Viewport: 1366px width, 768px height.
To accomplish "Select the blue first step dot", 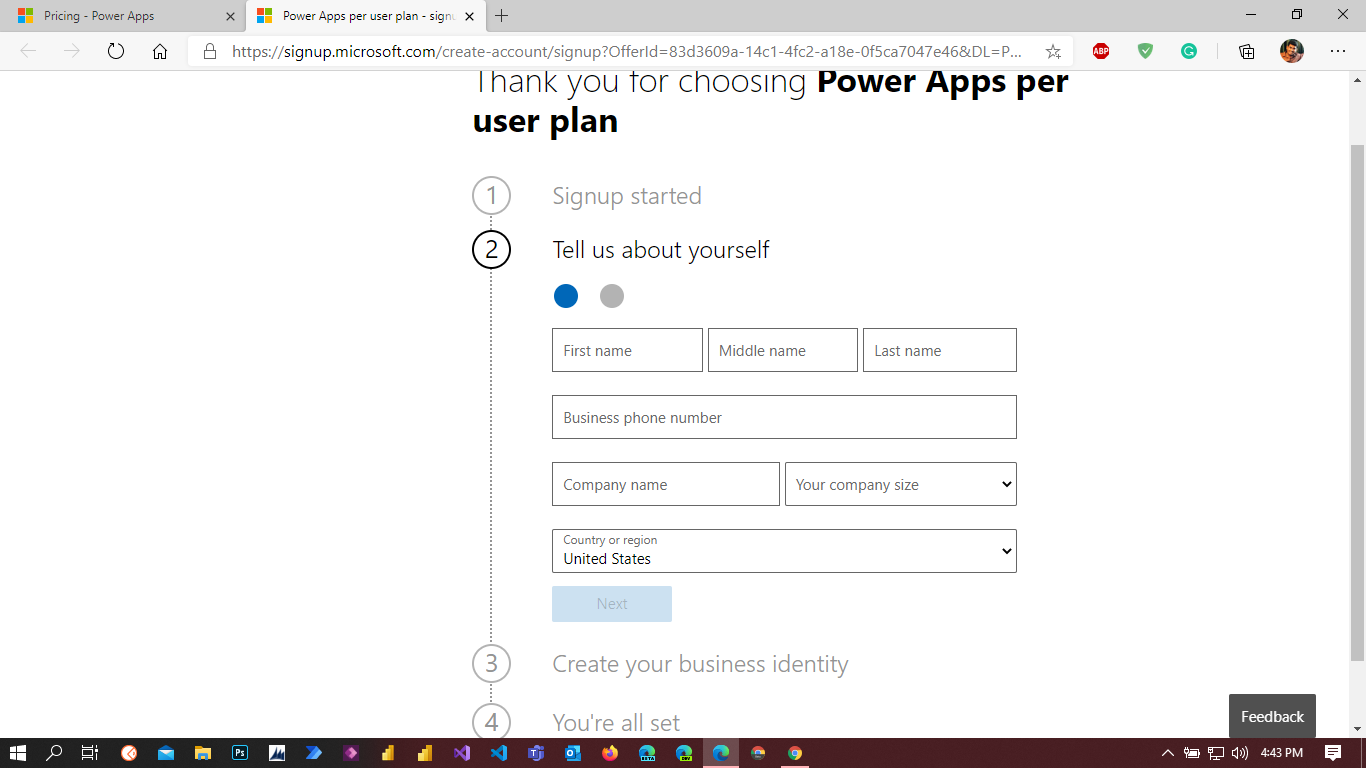I will click(566, 296).
